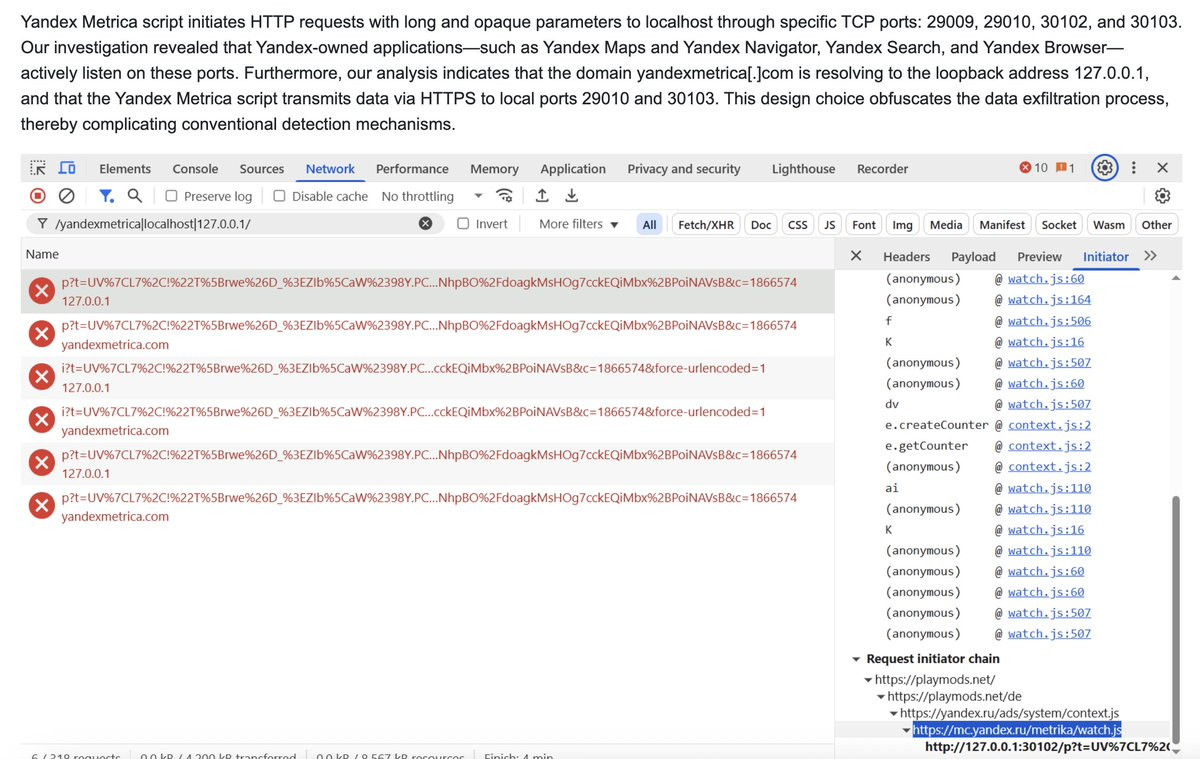The image size is (1200, 759).
Task: Collapse the yandex.ru/ads/system/context.js node
Action: 894,714
